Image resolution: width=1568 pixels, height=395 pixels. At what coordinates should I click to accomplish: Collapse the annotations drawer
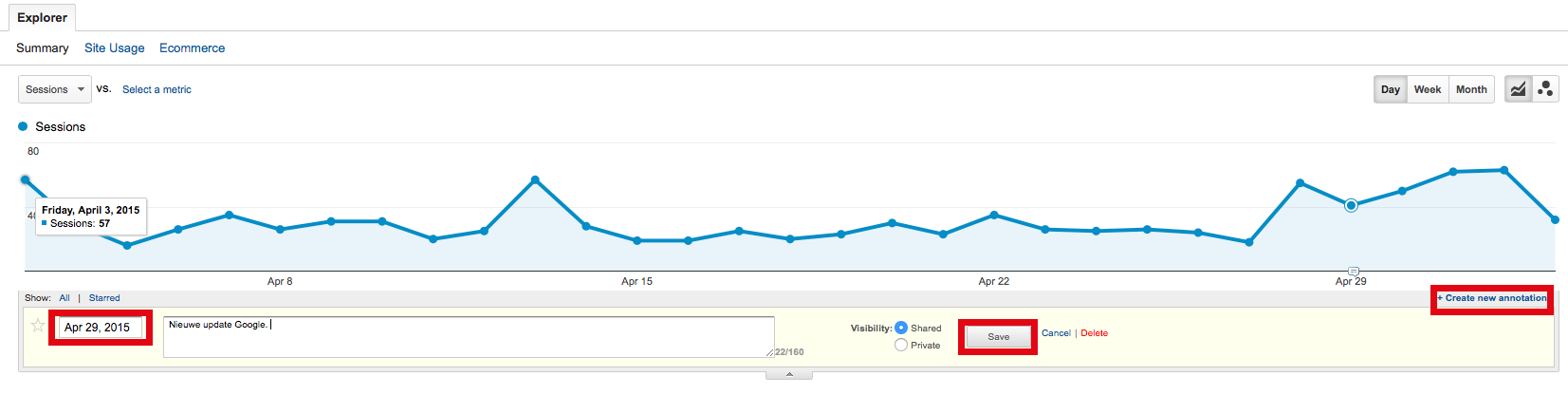pos(789,375)
